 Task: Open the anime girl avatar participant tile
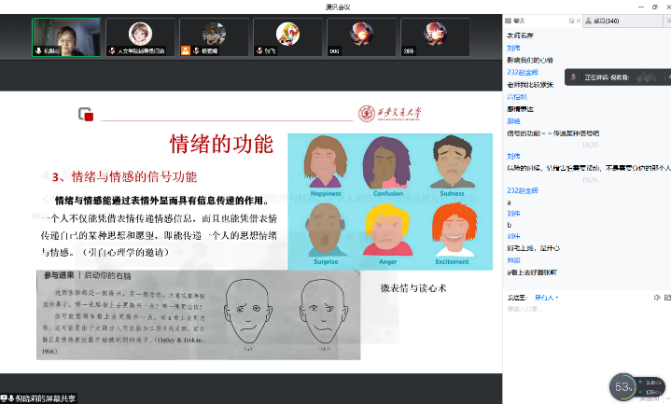click(140, 37)
